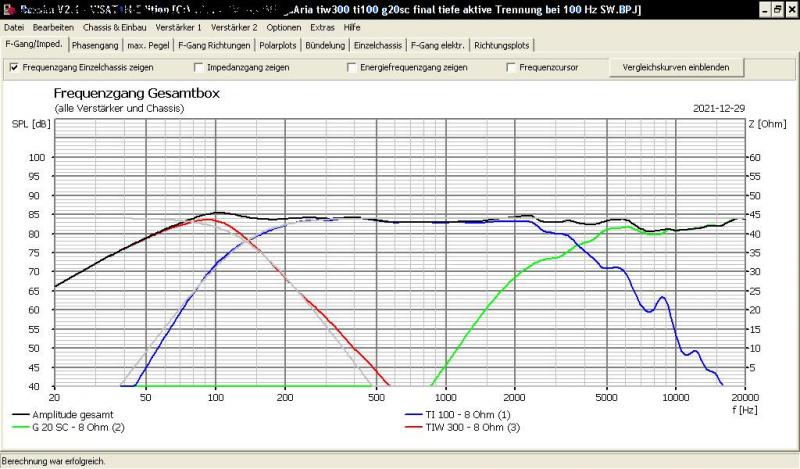Click the red TIW 300 legend line
Viewport: 800px width, 469px height.
(x=413, y=428)
